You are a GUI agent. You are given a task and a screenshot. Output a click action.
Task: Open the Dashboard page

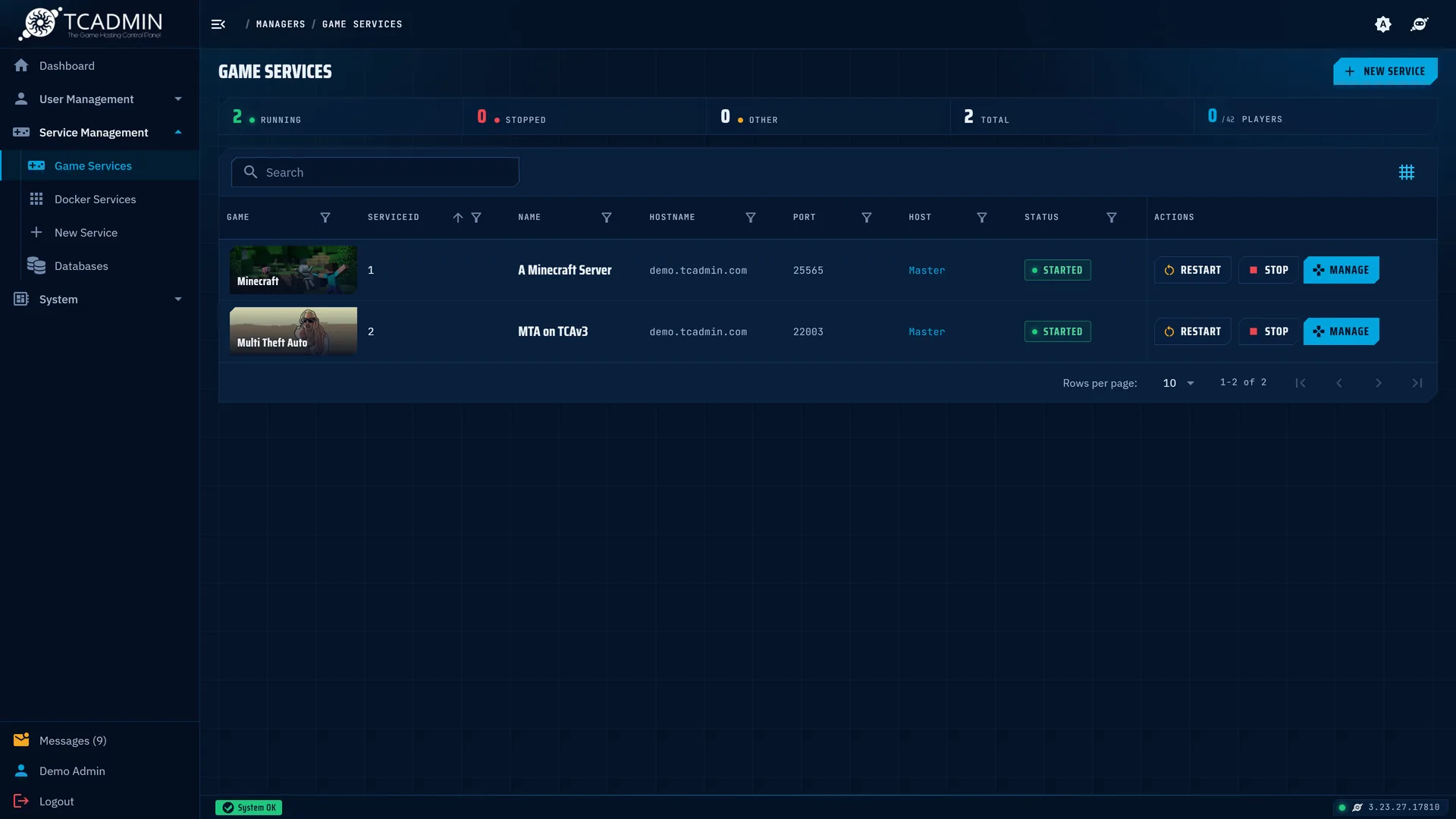tap(99, 66)
